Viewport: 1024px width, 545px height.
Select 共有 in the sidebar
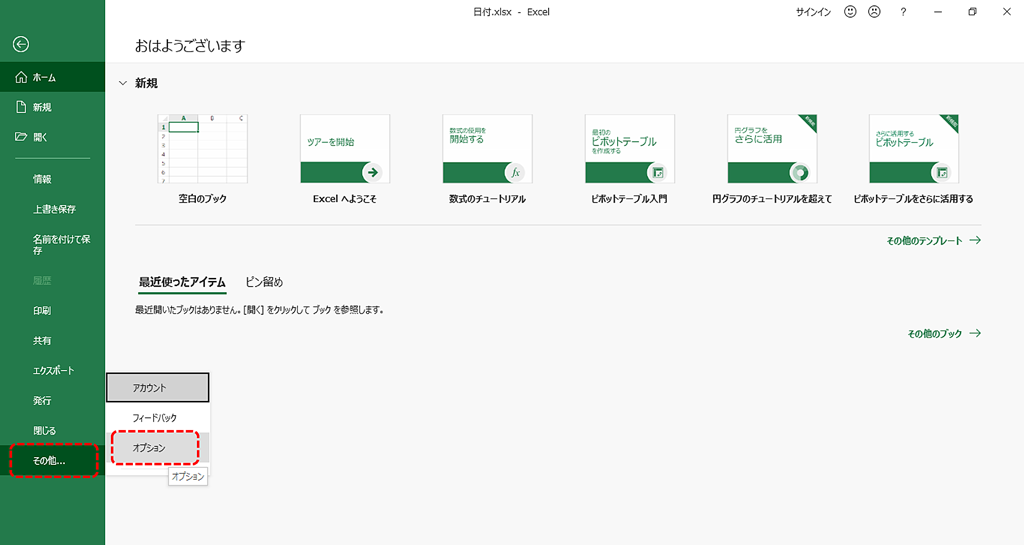(52, 341)
